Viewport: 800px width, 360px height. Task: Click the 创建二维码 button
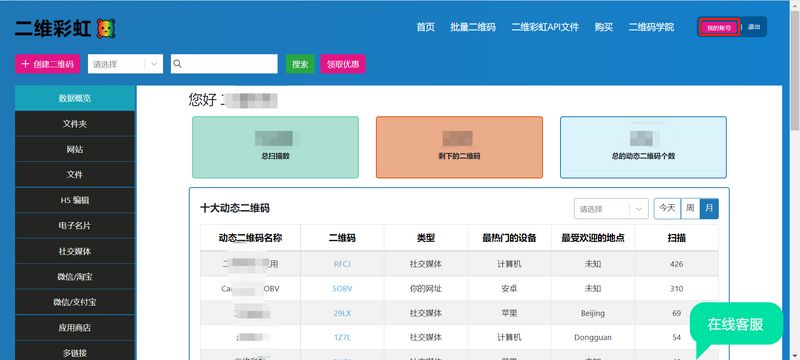(47, 64)
